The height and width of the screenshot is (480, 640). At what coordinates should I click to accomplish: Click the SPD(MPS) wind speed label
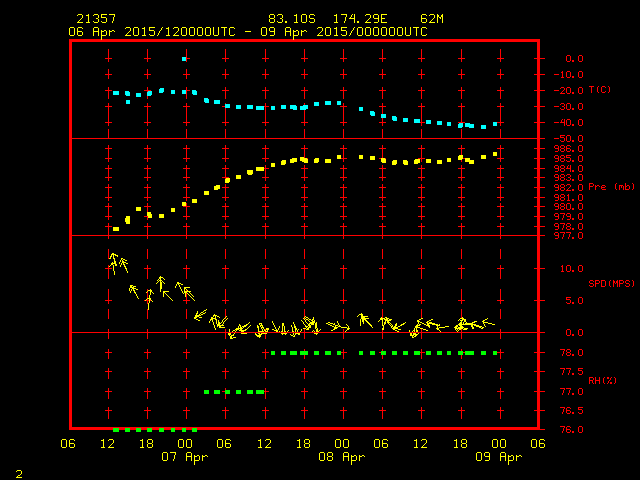pyautogui.click(x=611, y=283)
